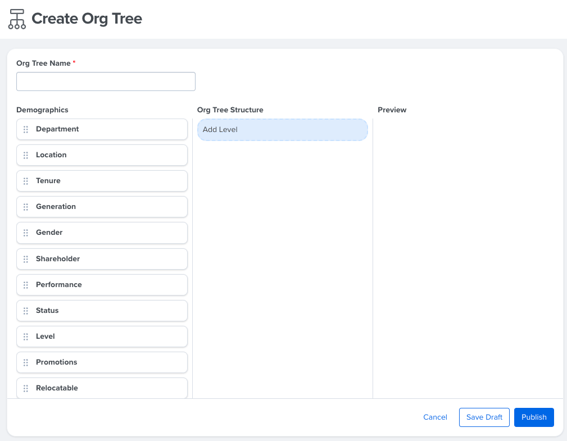
Task: Select the Department demographic card
Action: tap(102, 129)
